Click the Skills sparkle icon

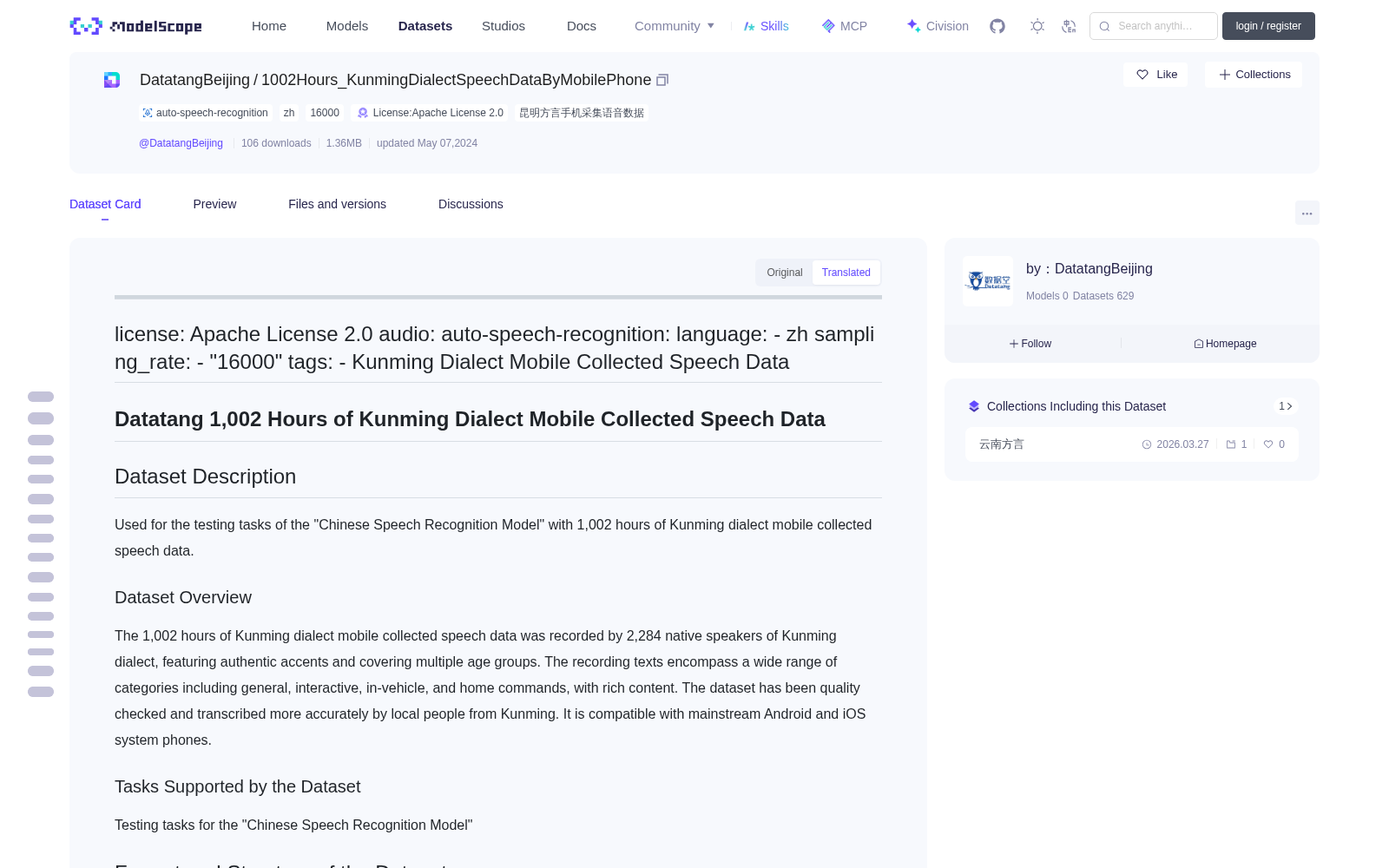coord(749,26)
